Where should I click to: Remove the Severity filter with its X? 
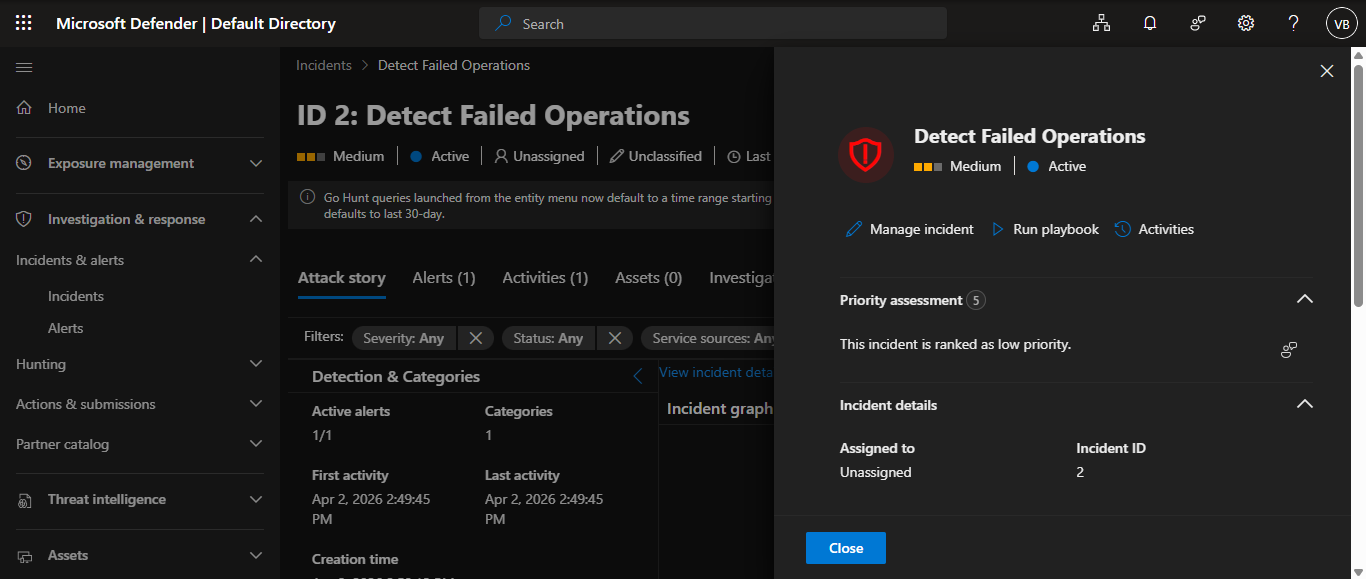click(476, 338)
